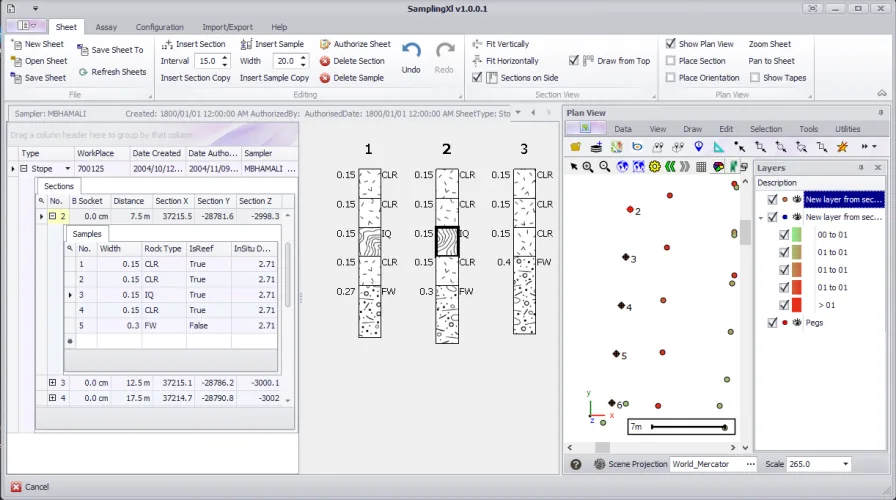Click the Refresh Sheets icon
This screenshot has height=500, width=896.
point(83,72)
